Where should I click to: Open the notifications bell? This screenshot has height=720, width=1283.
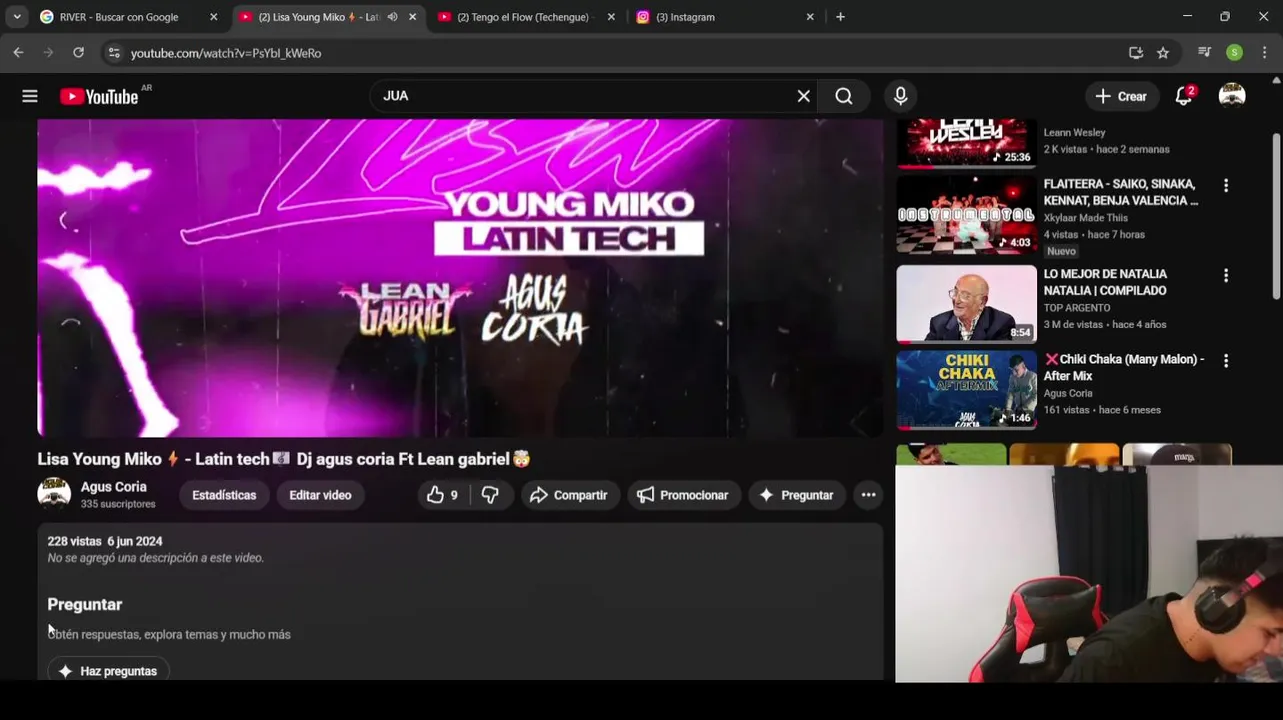[1184, 96]
